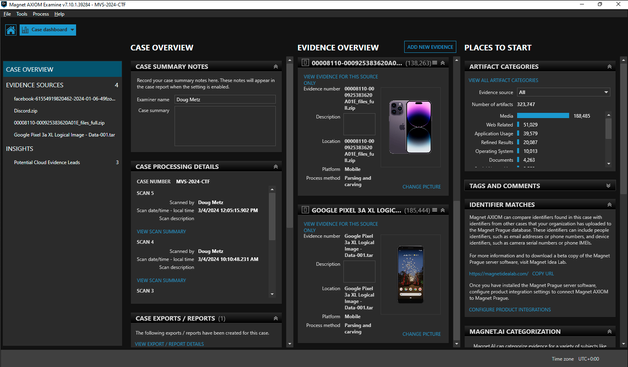Expand the Tags and Comments section
This screenshot has height=367, width=628.
tap(608, 186)
